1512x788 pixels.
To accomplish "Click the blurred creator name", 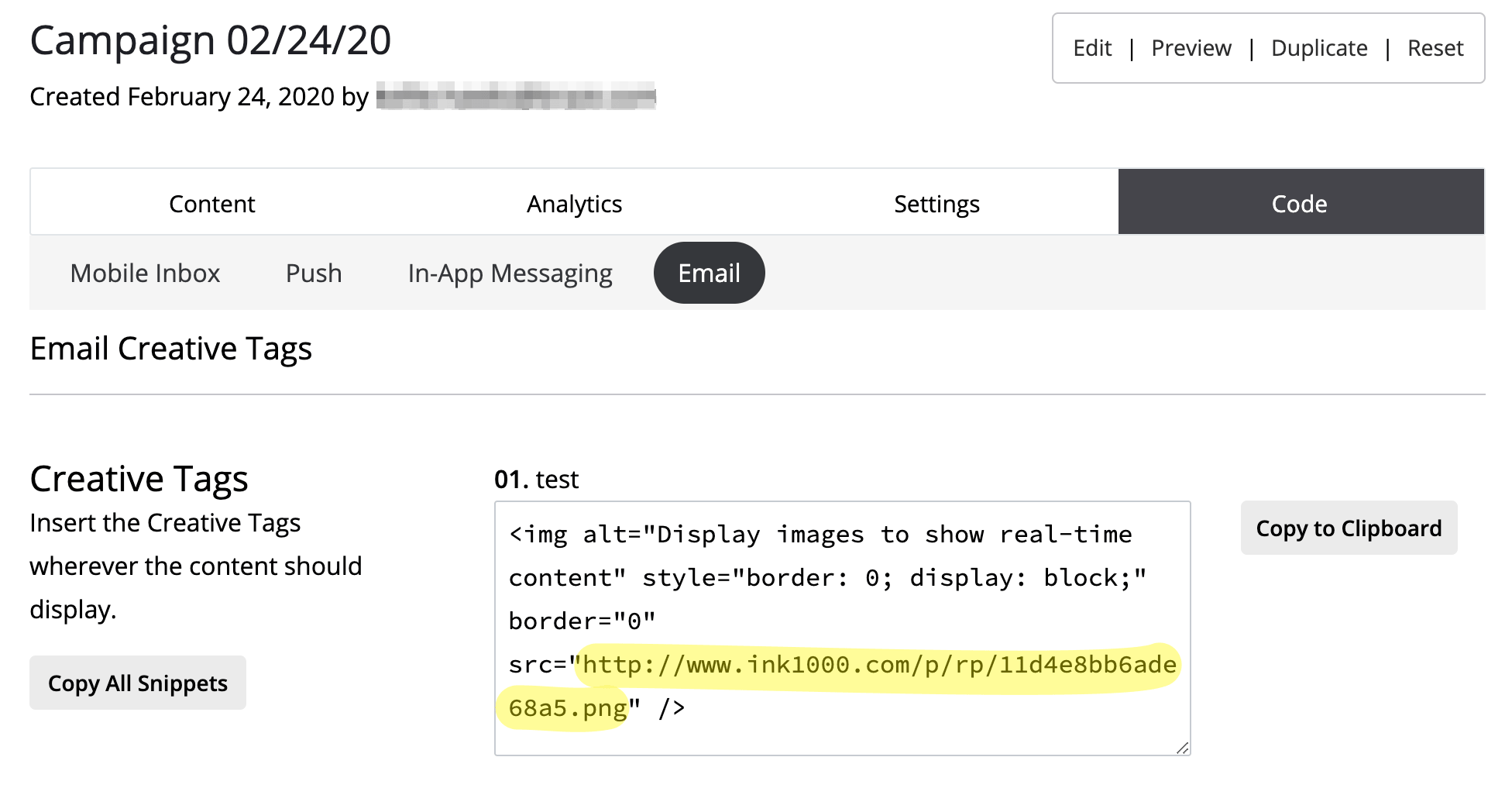I will (x=515, y=97).
